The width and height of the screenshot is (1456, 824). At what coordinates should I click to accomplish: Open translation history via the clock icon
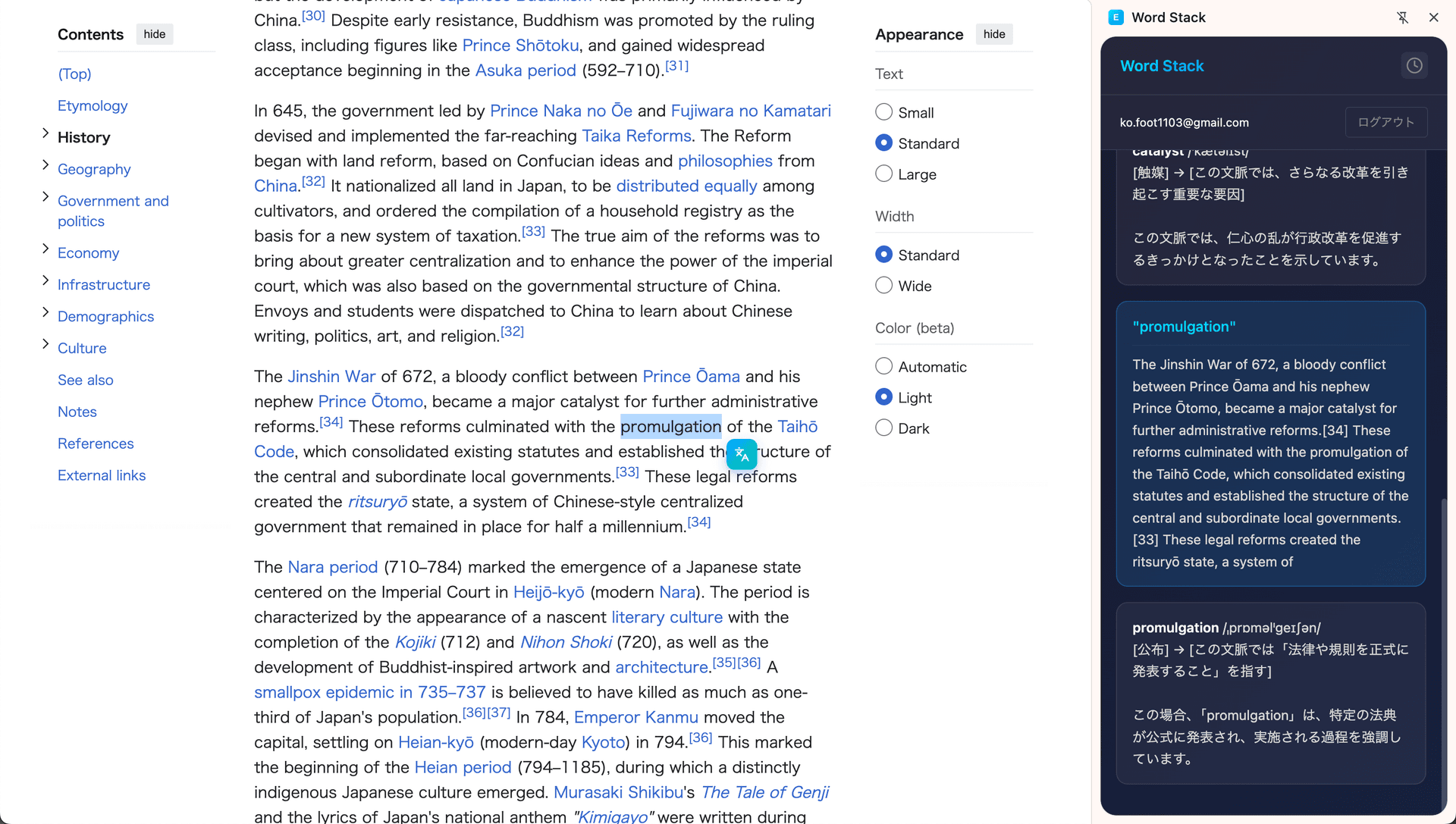pos(1414,65)
